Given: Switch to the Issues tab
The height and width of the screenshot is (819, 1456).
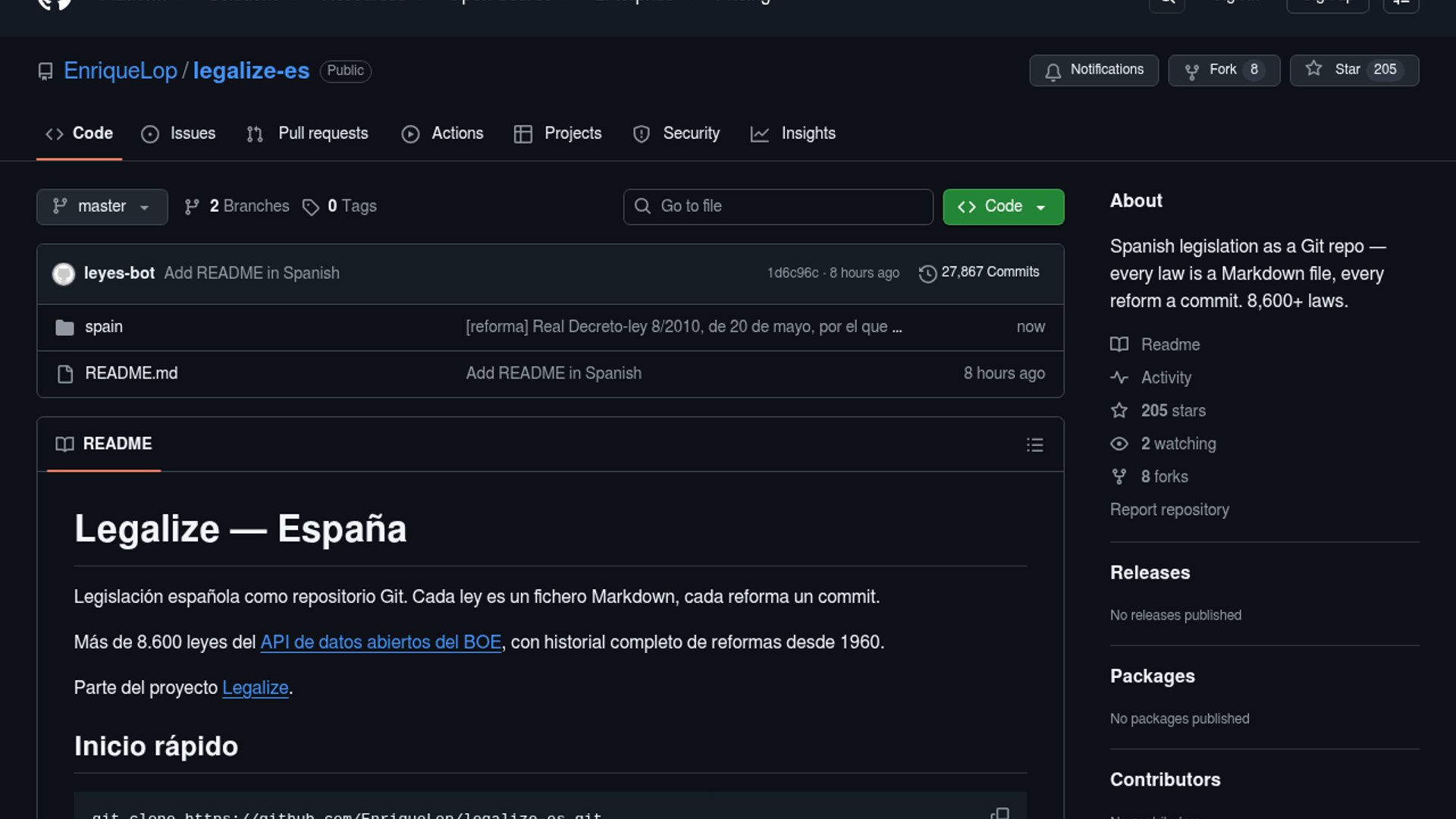Looking at the screenshot, I should pos(179,133).
